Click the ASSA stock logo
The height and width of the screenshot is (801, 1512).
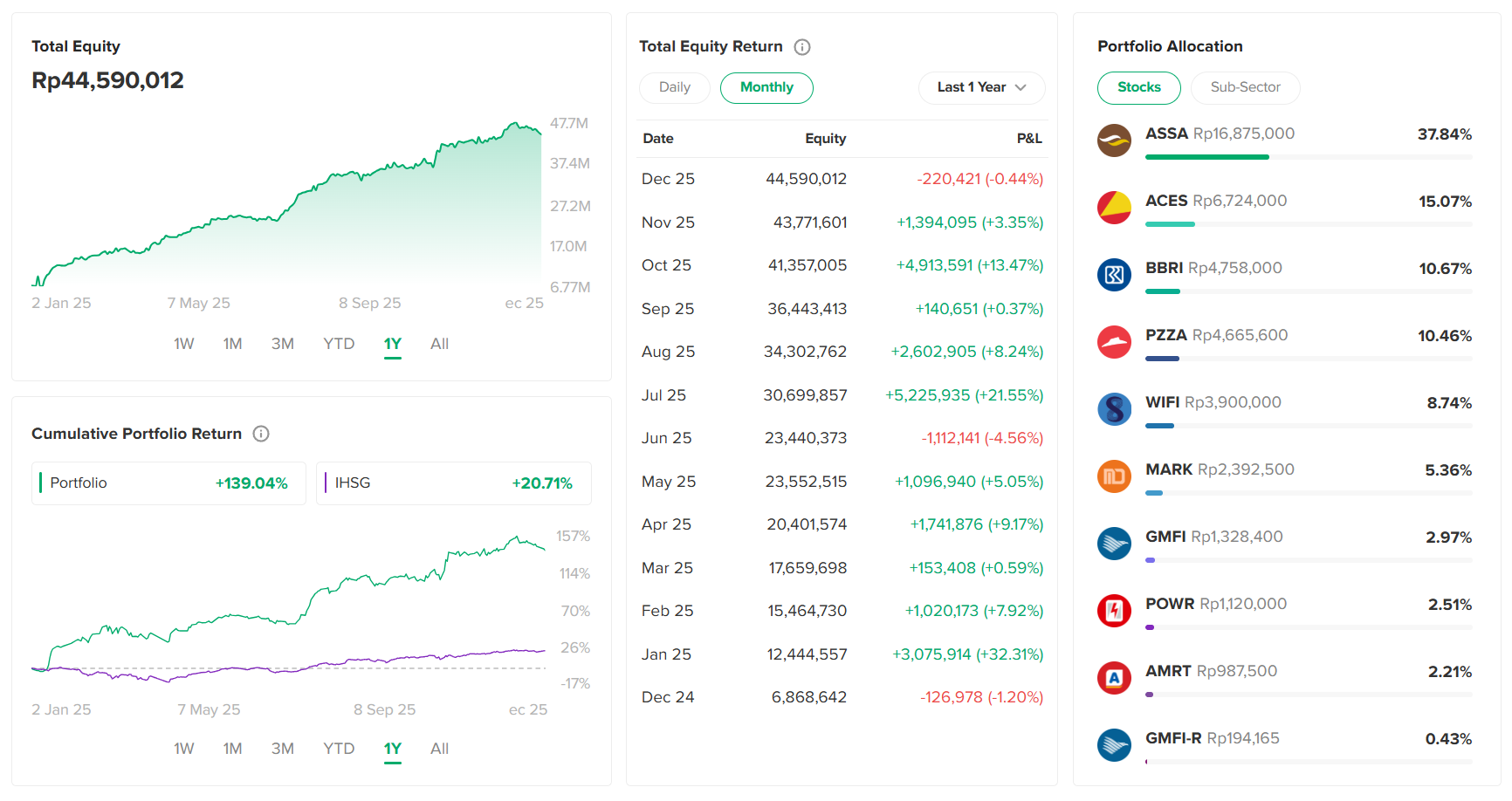1114,140
